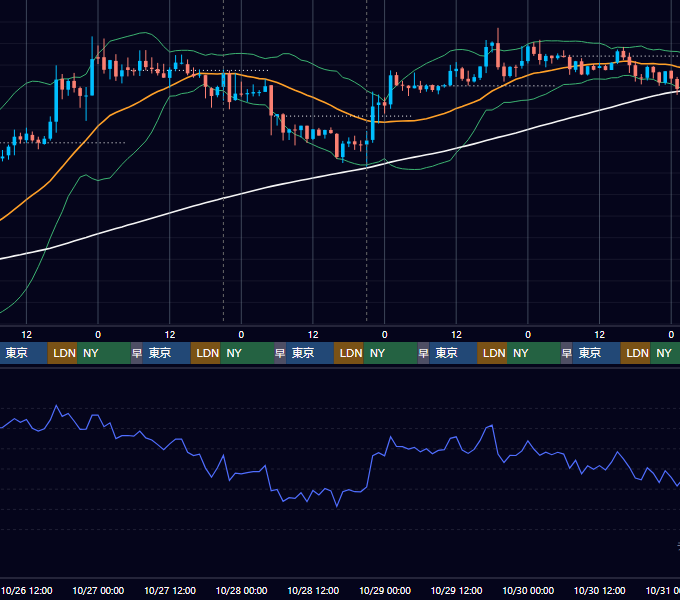
Task: Click the 10/29 12:00 date label
Action: [x=456, y=590]
